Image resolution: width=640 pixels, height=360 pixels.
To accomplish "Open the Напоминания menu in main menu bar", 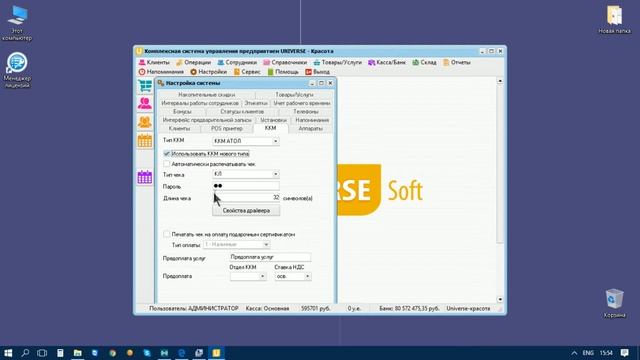I will 161,72.
